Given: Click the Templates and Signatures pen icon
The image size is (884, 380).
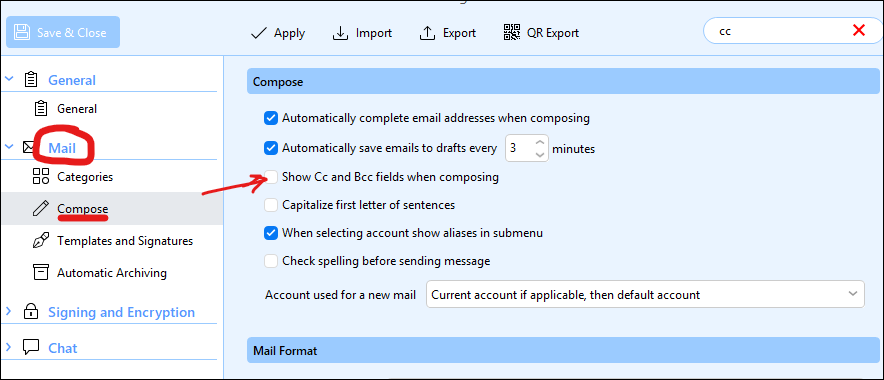Looking at the screenshot, I should tap(41, 241).
